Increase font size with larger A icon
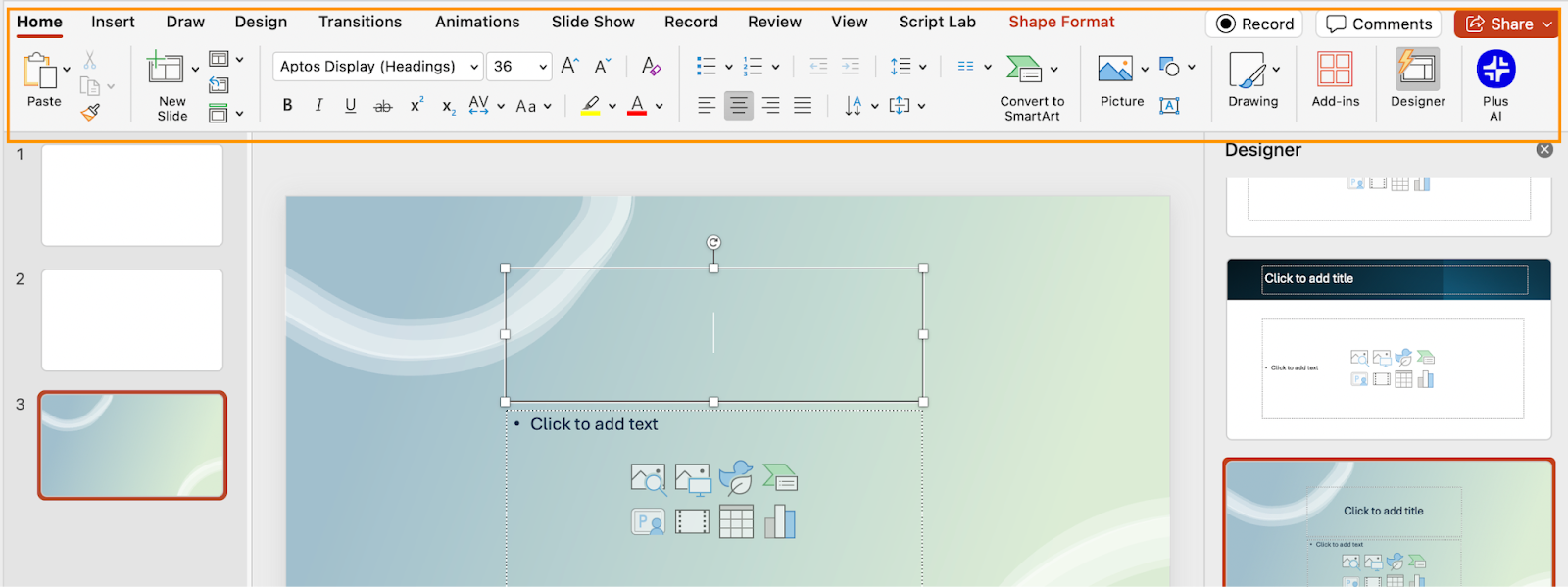1568x587 pixels. [569, 66]
